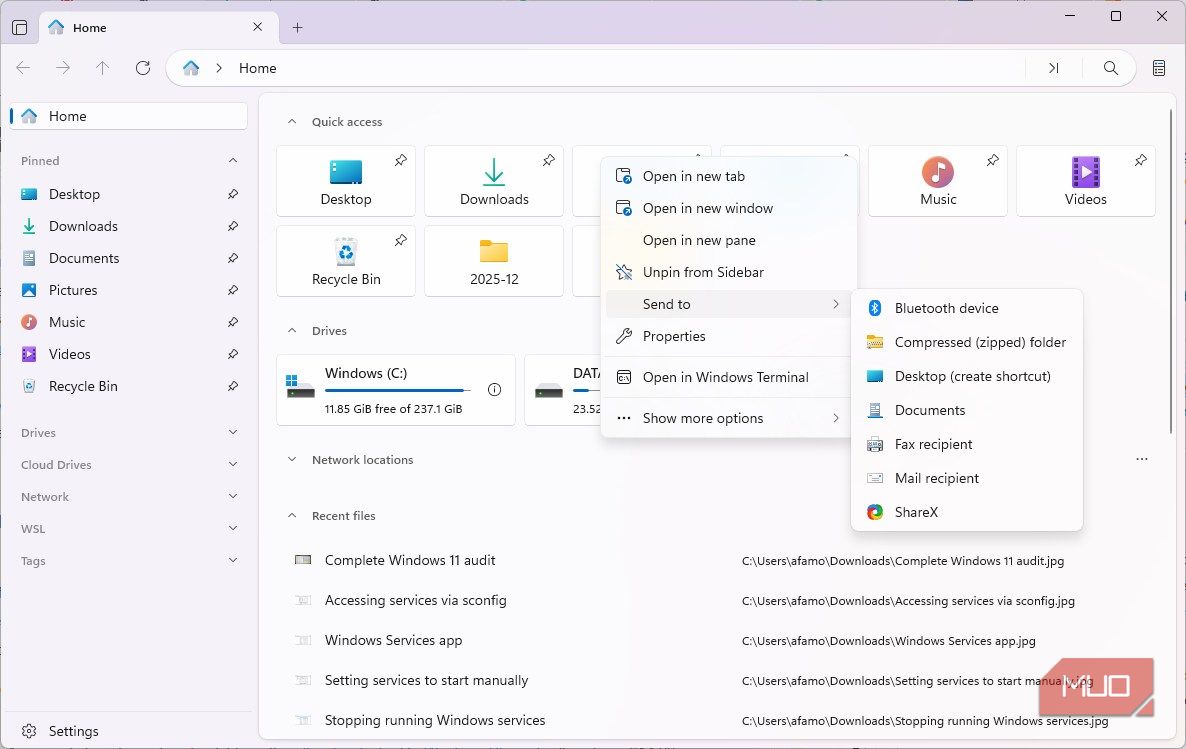Click the home icon in the address bar
The width and height of the screenshot is (1186, 749).
(x=191, y=68)
